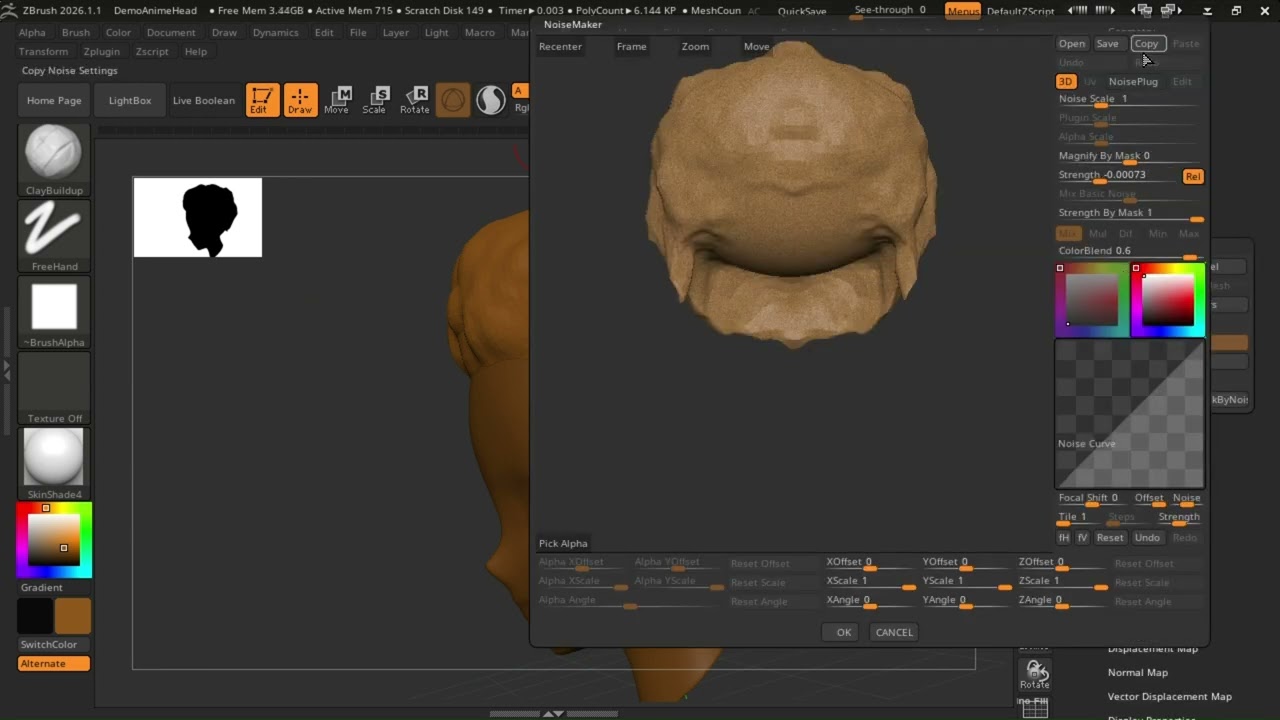The height and width of the screenshot is (720, 1280).
Task: Open the Dynamics menu
Action: pos(275,32)
